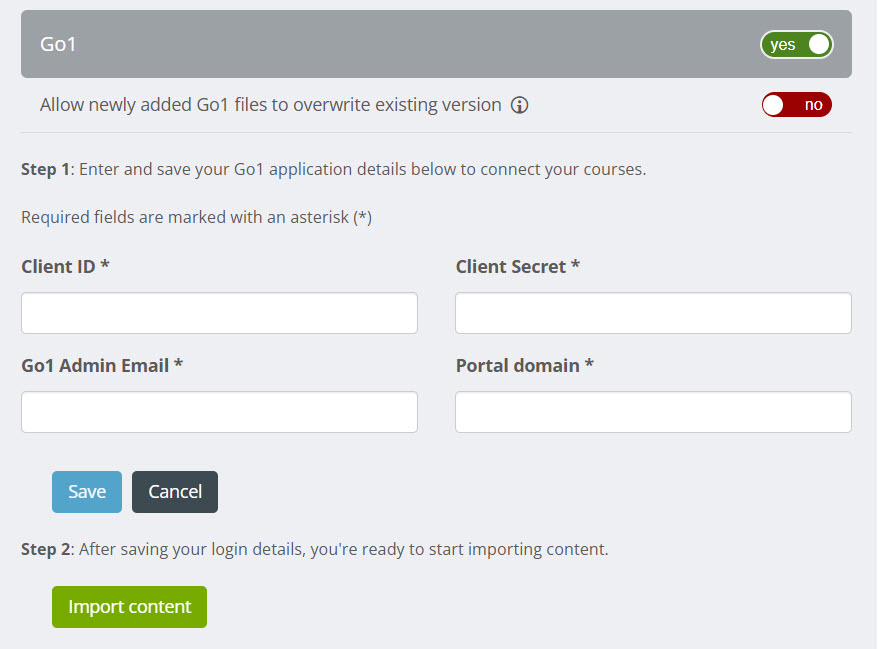881x649 pixels.
Task: Start importing with Import content button
Action: pos(129,607)
